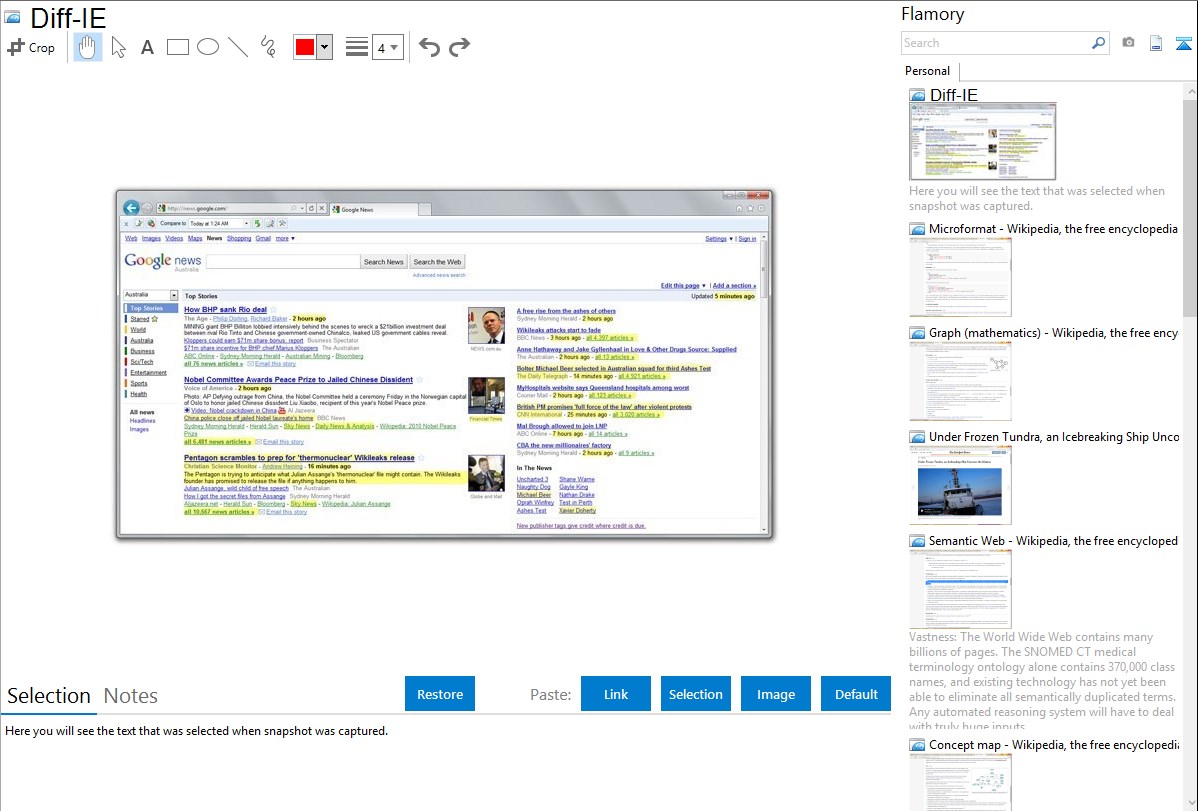Click the icon beside the Graph (mathematics) title
The image size is (1198, 811).
pyautogui.click(x=917, y=333)
